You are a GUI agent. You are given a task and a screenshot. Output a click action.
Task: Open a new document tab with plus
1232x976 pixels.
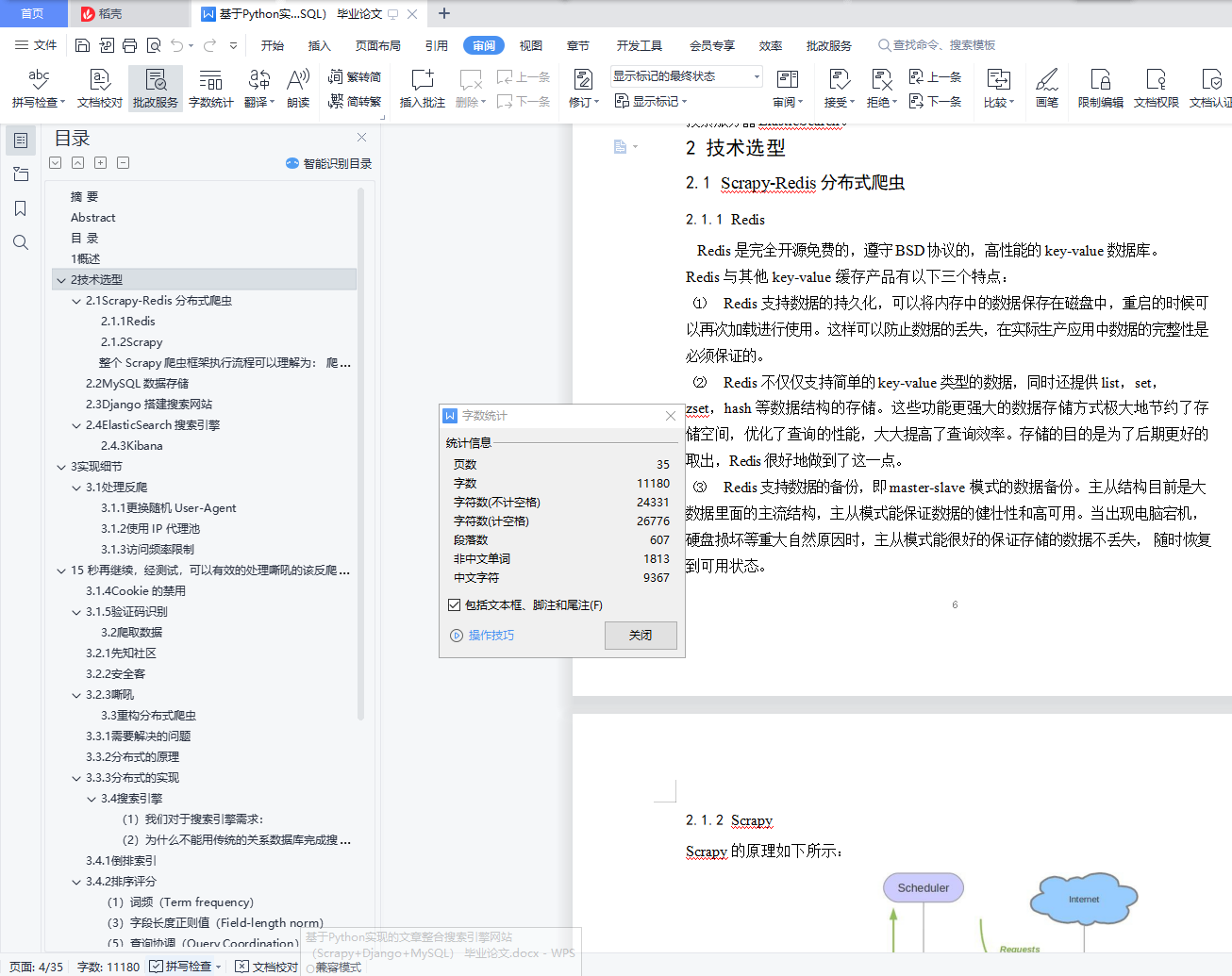point(444,13)
